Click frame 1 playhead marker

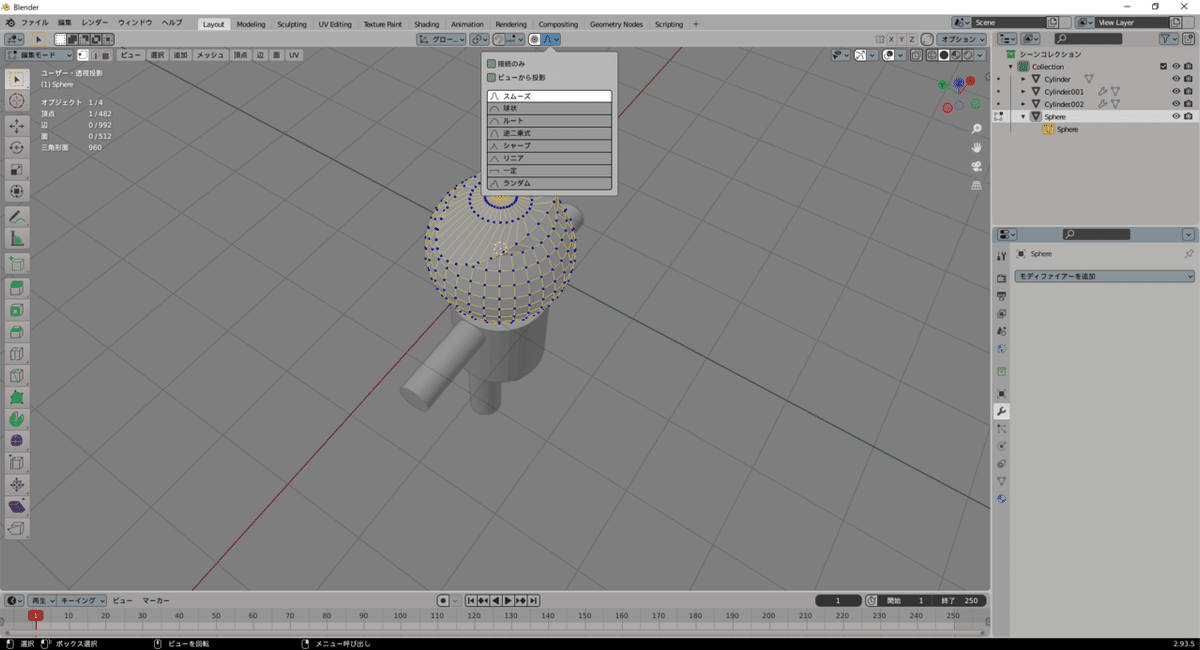[36, 616]
